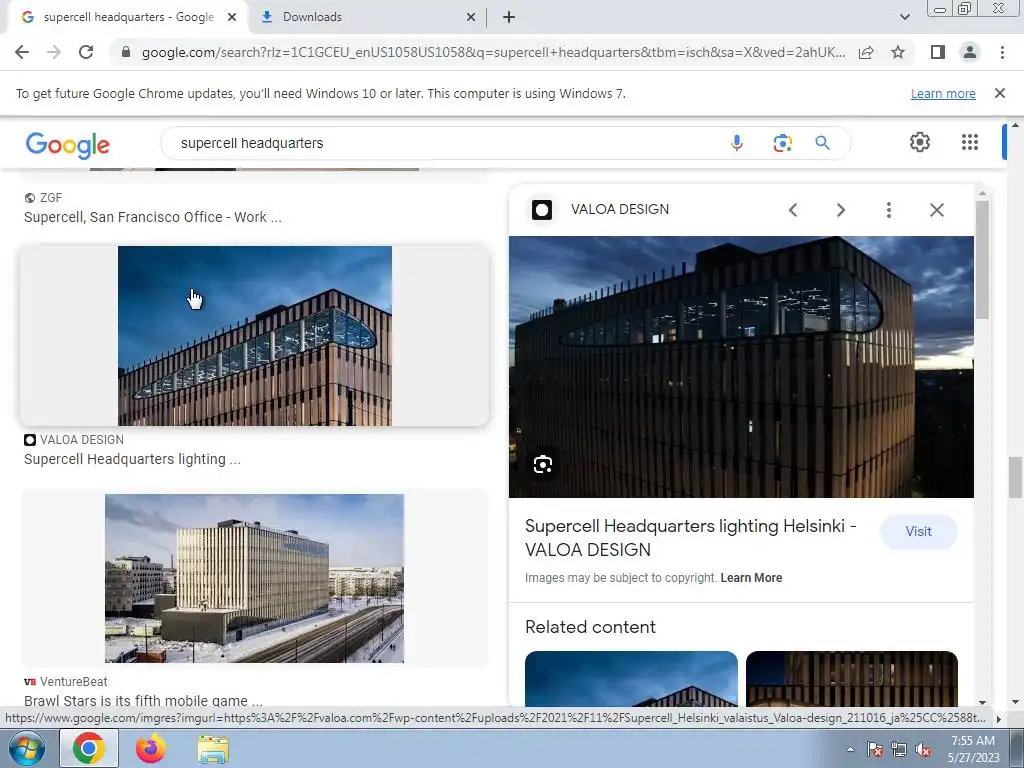The image size is (1024, 768).
Task: Select the VentureBeat snowy building thumbnail
Action: 254,579
